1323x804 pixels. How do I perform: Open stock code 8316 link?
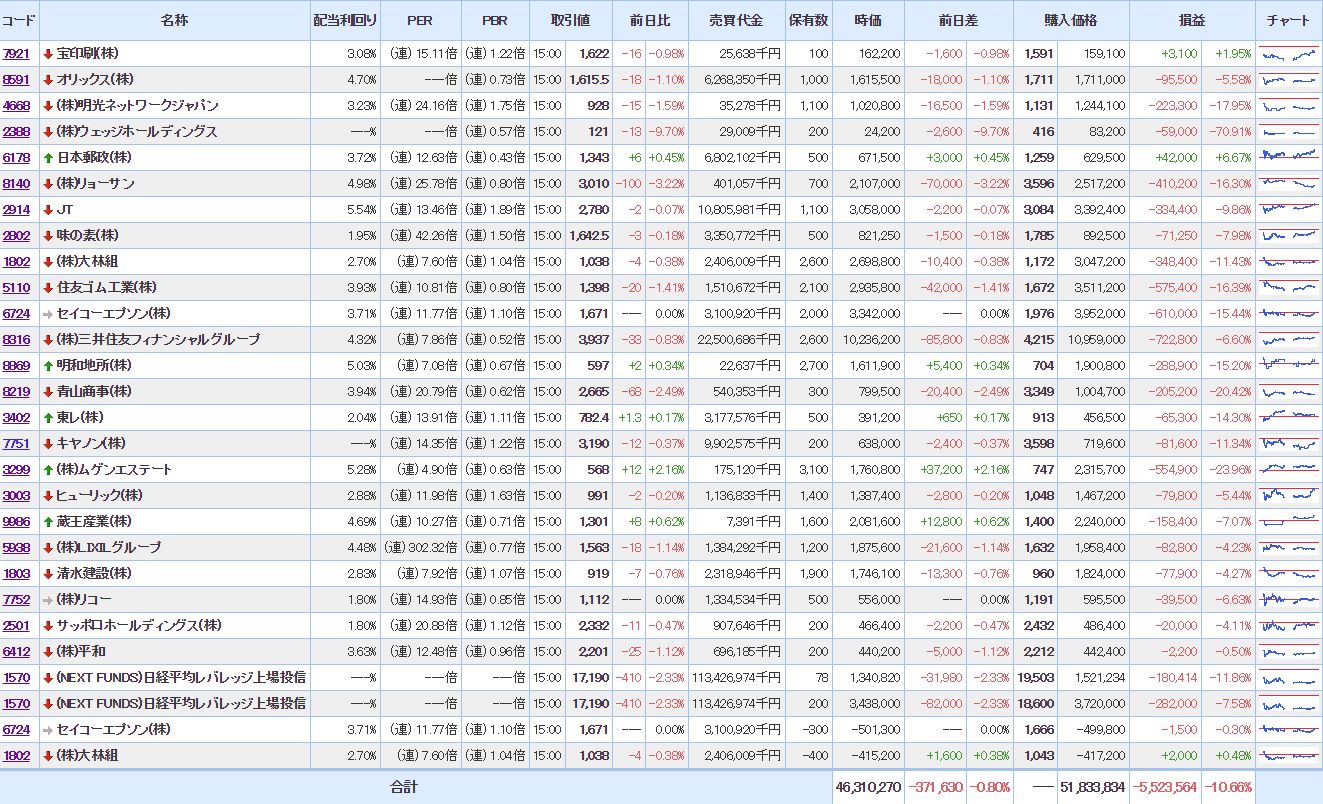[x=16, y=340]
